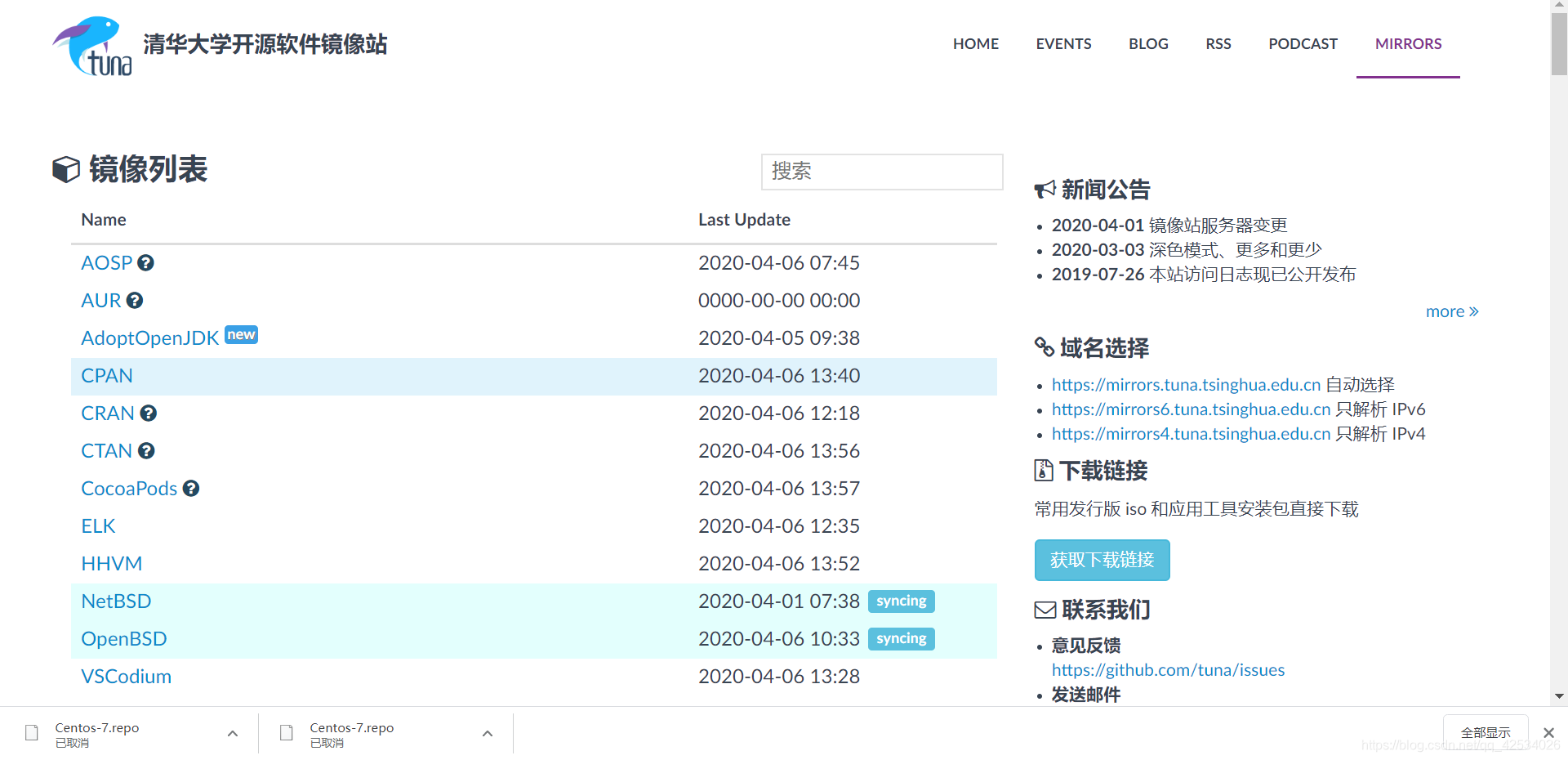The width and height of the screenshot is (1568, 760).
Task: Select MIRRORS navigation tab
Action: click(x=1408, y=44)
